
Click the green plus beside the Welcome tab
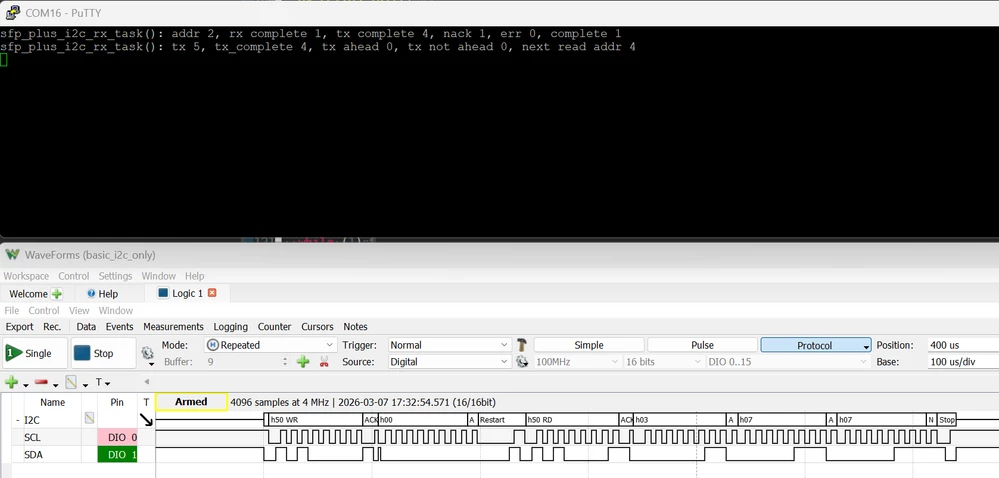coord(57,294)
